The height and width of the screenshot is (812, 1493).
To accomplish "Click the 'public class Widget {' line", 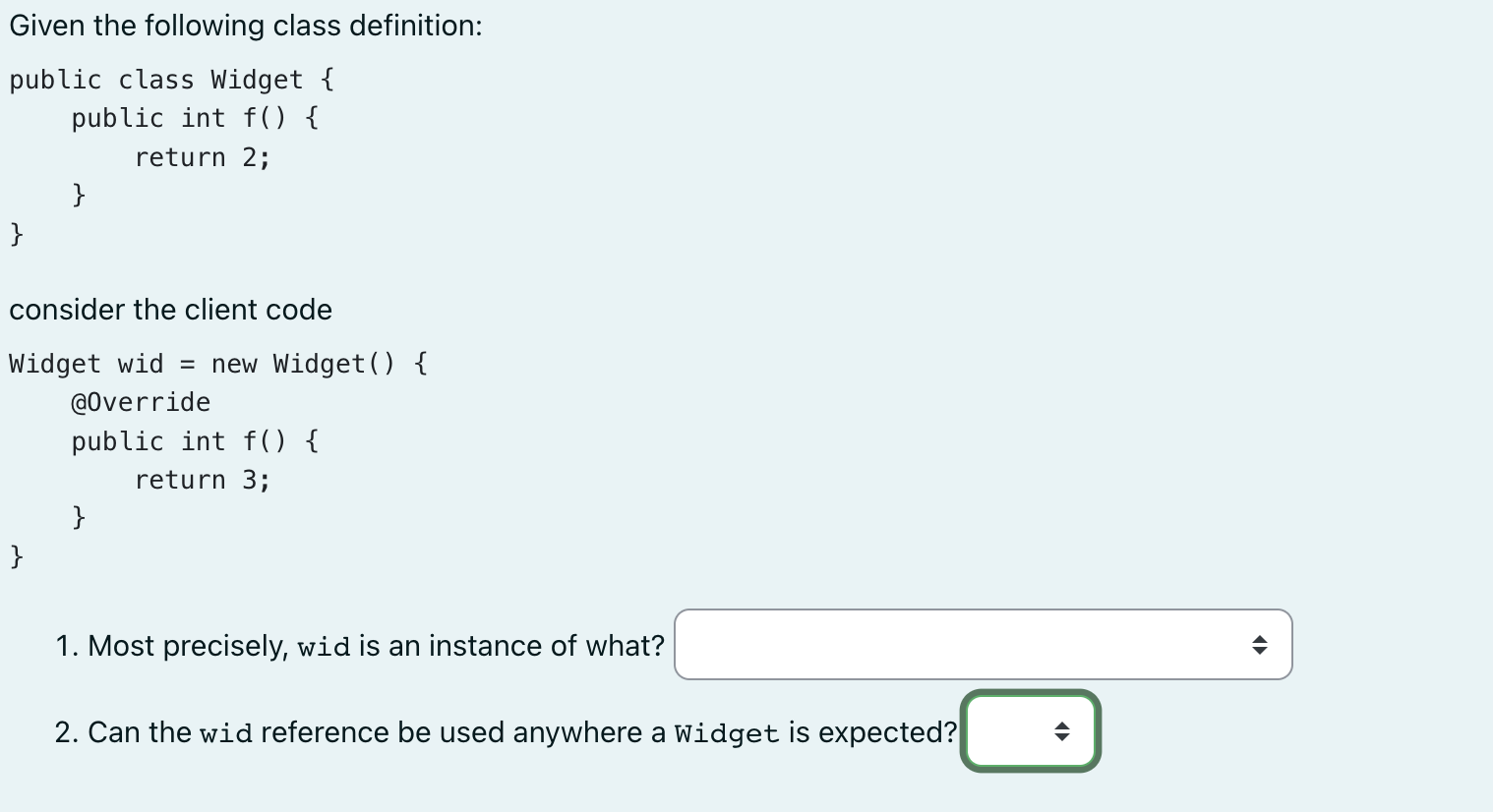I will pyautogui.click(x=171, y=80).
